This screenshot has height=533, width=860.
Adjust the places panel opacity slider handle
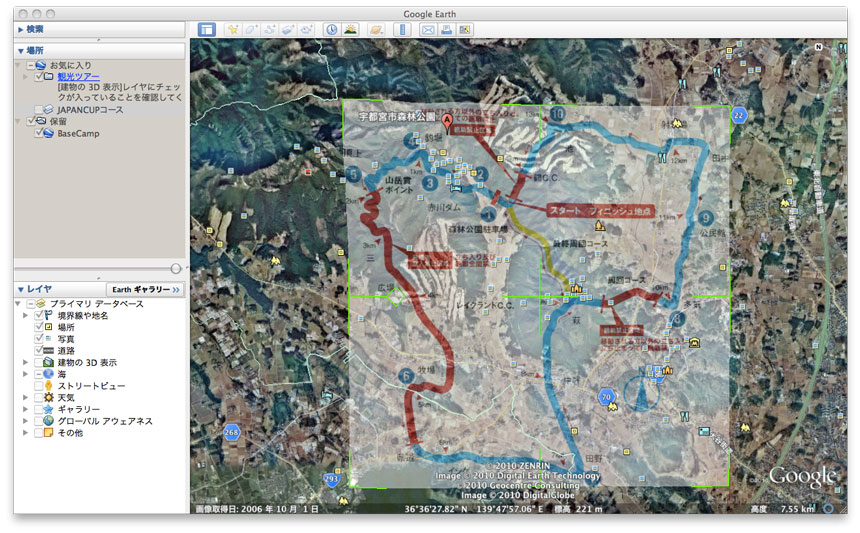176,269
